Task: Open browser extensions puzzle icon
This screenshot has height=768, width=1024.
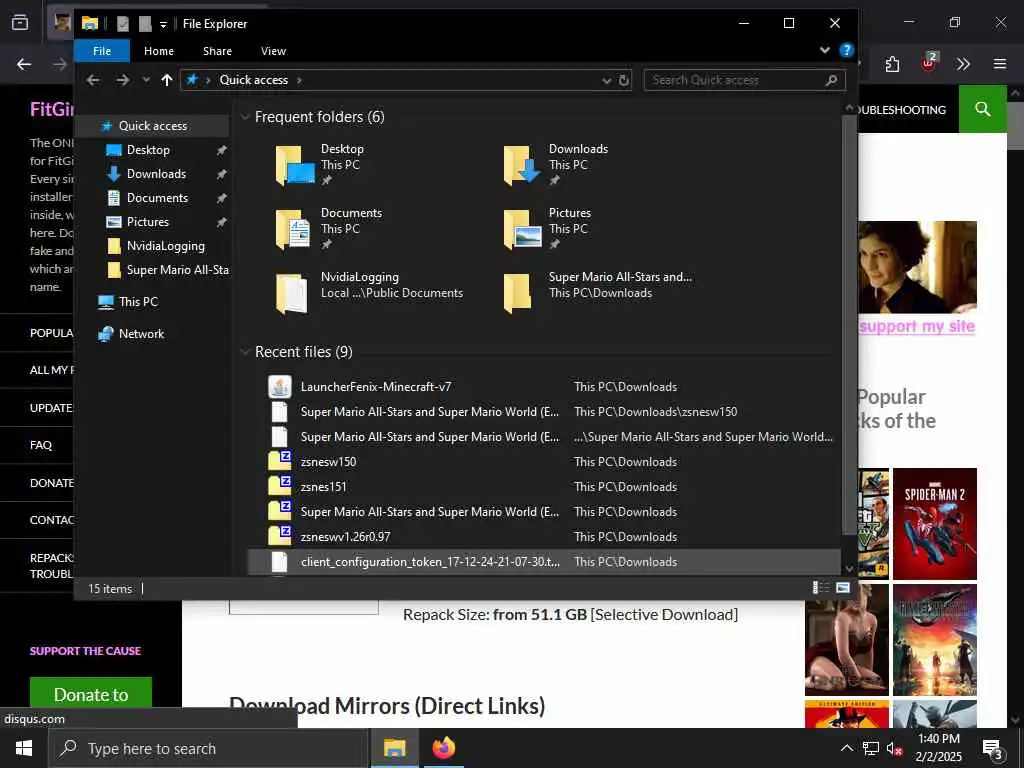Action: (892, 64)
